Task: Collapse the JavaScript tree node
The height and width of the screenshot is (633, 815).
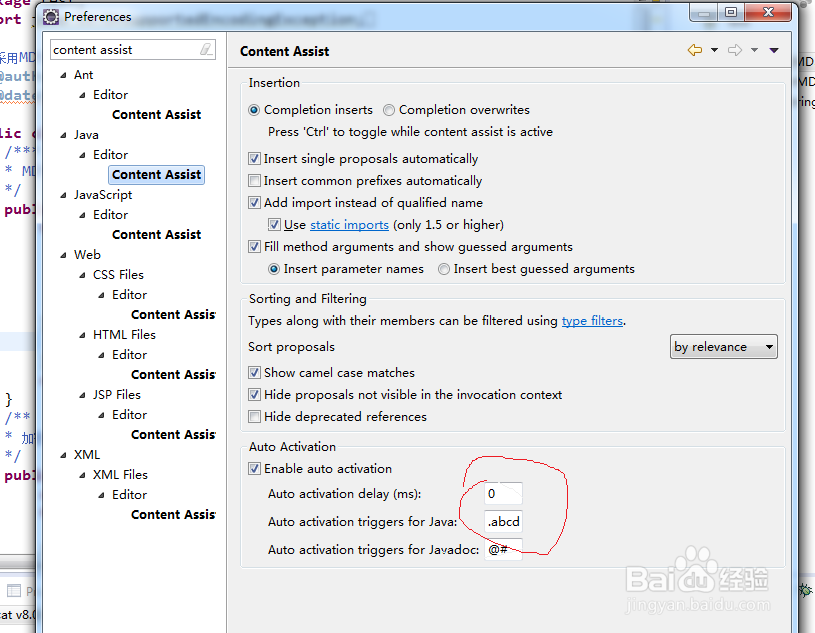Action: [x=63, y=195]
